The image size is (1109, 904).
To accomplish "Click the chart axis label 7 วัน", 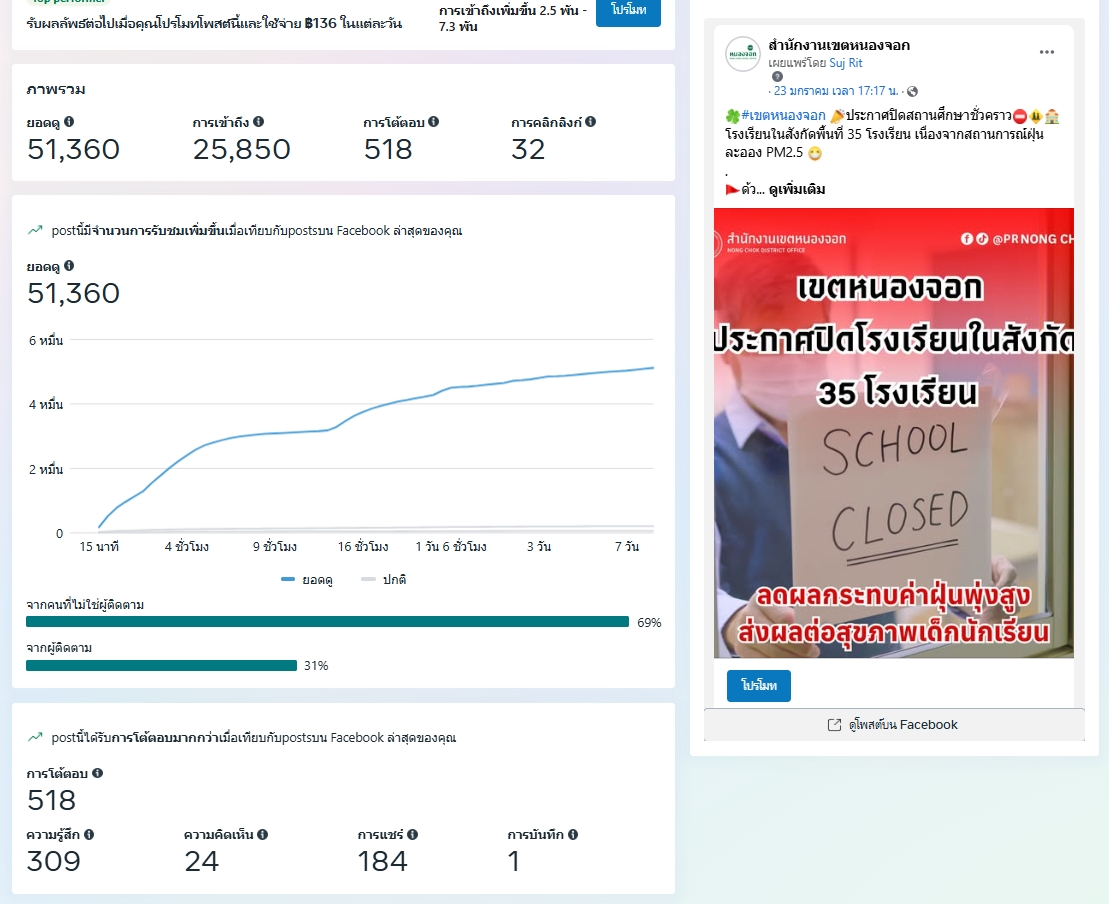I will 627,547.
